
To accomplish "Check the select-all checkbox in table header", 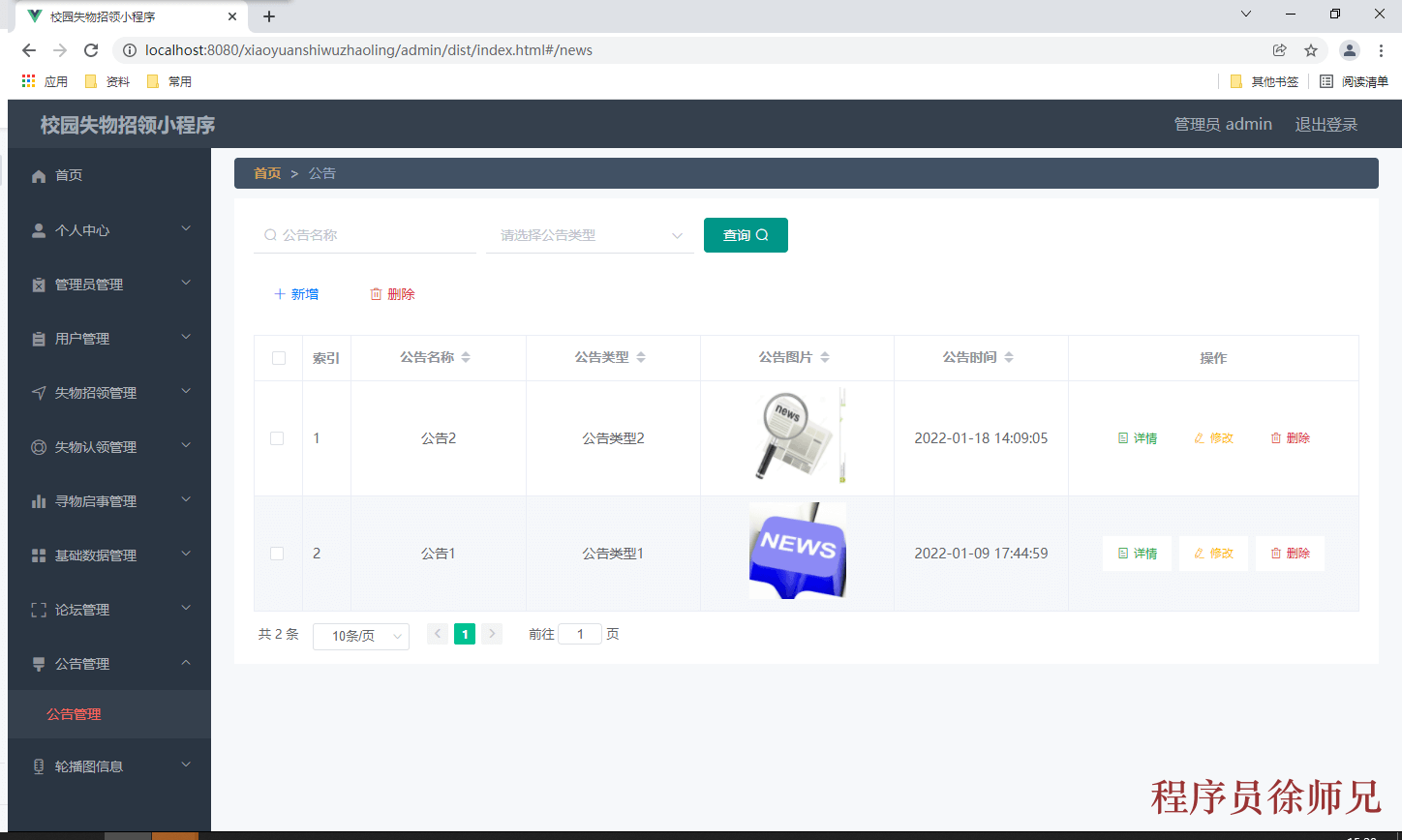I will click(278, 357).
